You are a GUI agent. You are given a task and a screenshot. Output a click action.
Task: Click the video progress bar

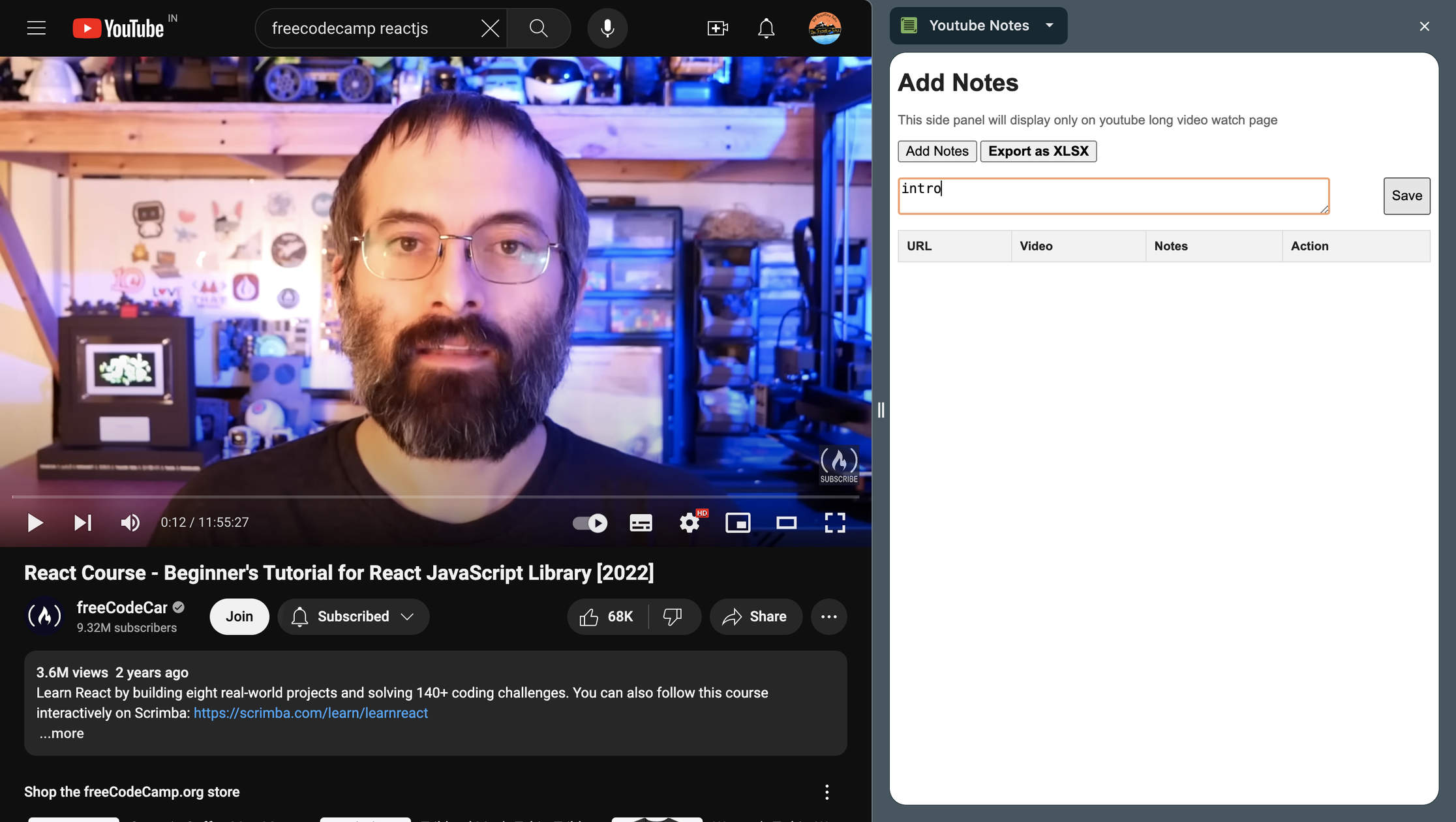tap(434, 497)
